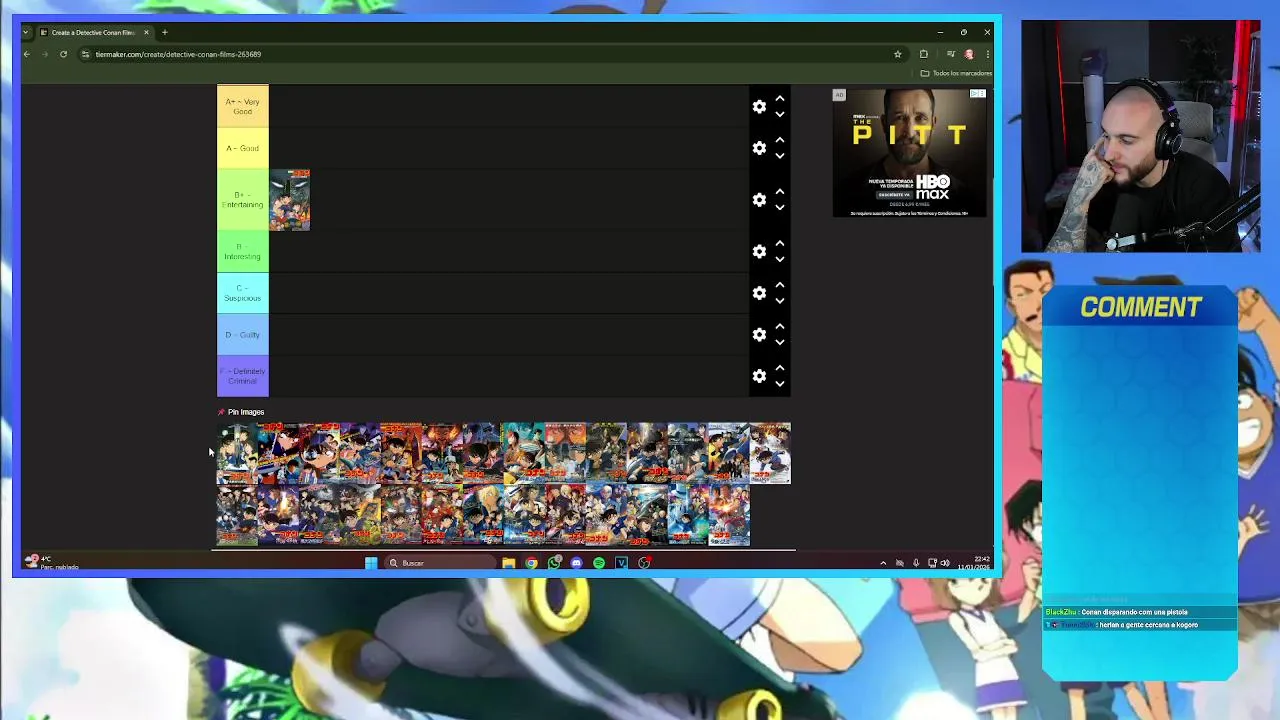The height and width of the screenshot is (720, 1280).
Task: Open settings gear for the B Interesting row
Action: [759, 251]
